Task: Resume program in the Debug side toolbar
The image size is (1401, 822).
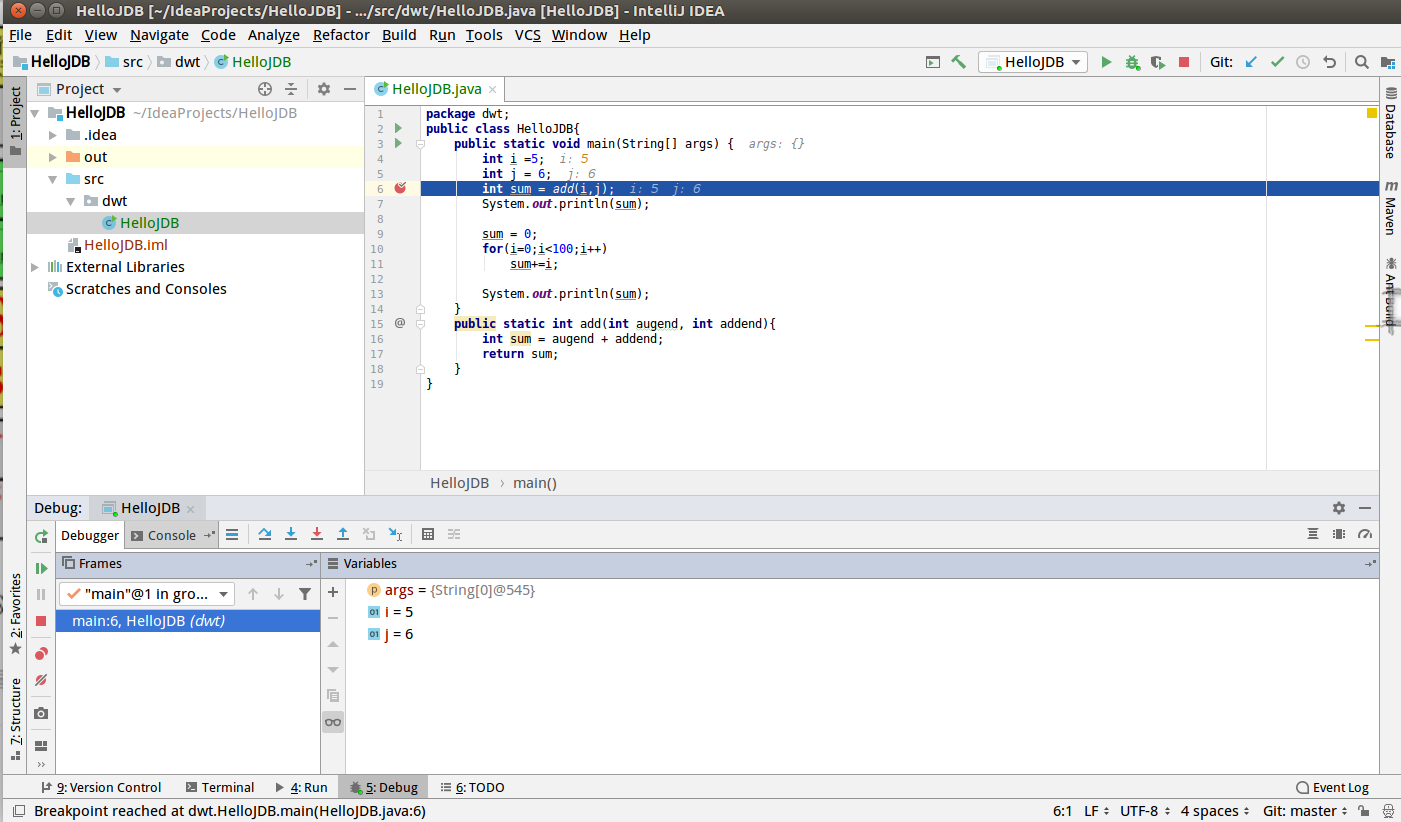Action: coord(41,568)
